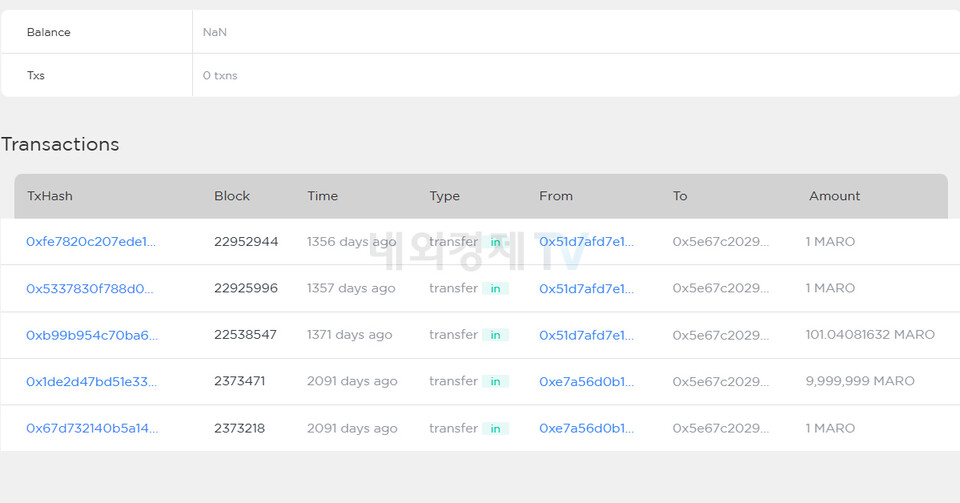Open From address of 9,999,999 MARO transfer
The height and width of the screenshot is (503, 960).
point(586,381)
